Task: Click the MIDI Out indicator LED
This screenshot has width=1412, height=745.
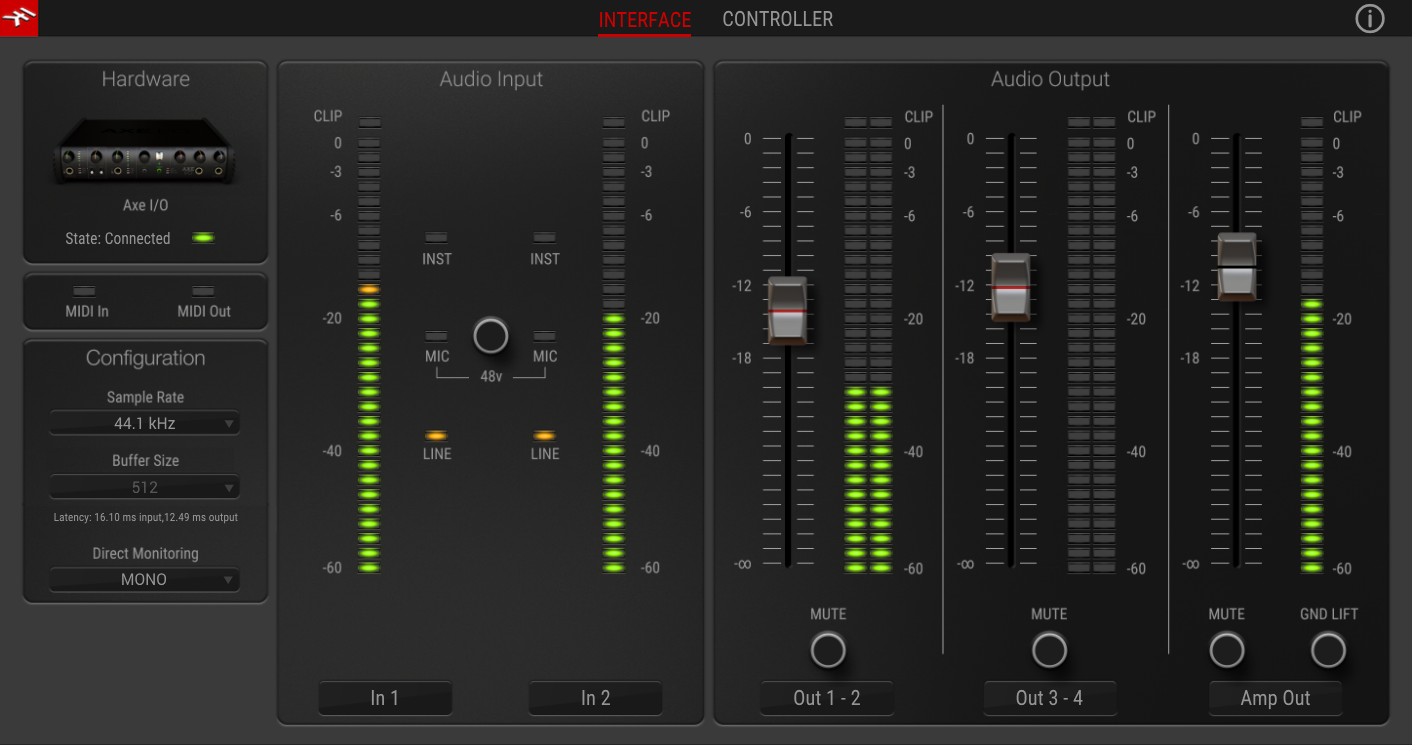Action: (203, 291)
